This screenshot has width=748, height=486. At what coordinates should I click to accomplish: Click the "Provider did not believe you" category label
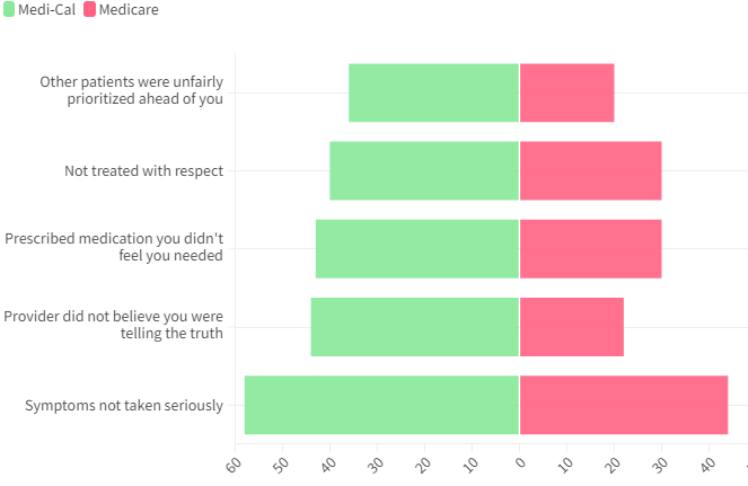[x=114, y=325]
